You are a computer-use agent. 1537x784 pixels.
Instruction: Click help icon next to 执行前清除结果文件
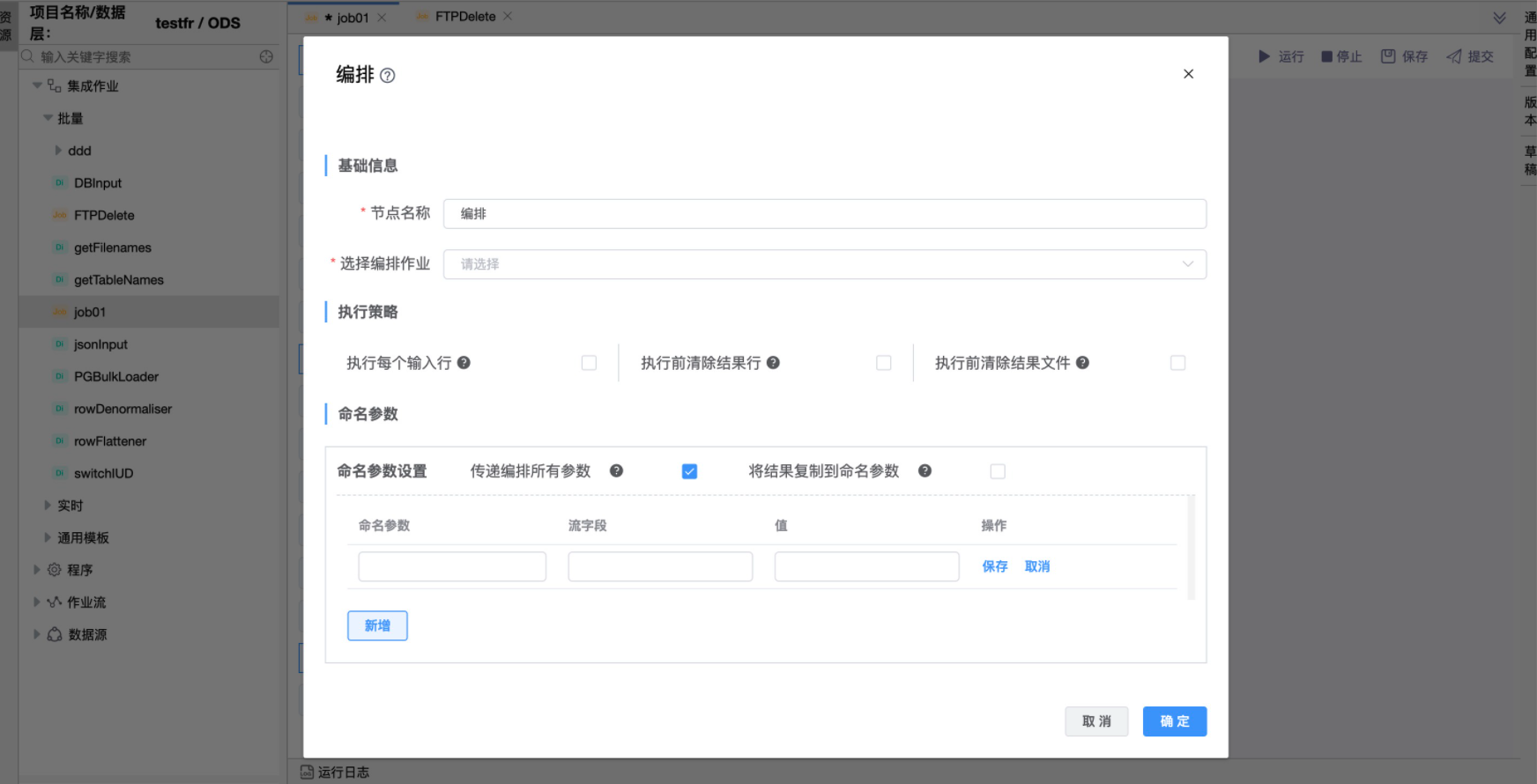coord(1082,363)
